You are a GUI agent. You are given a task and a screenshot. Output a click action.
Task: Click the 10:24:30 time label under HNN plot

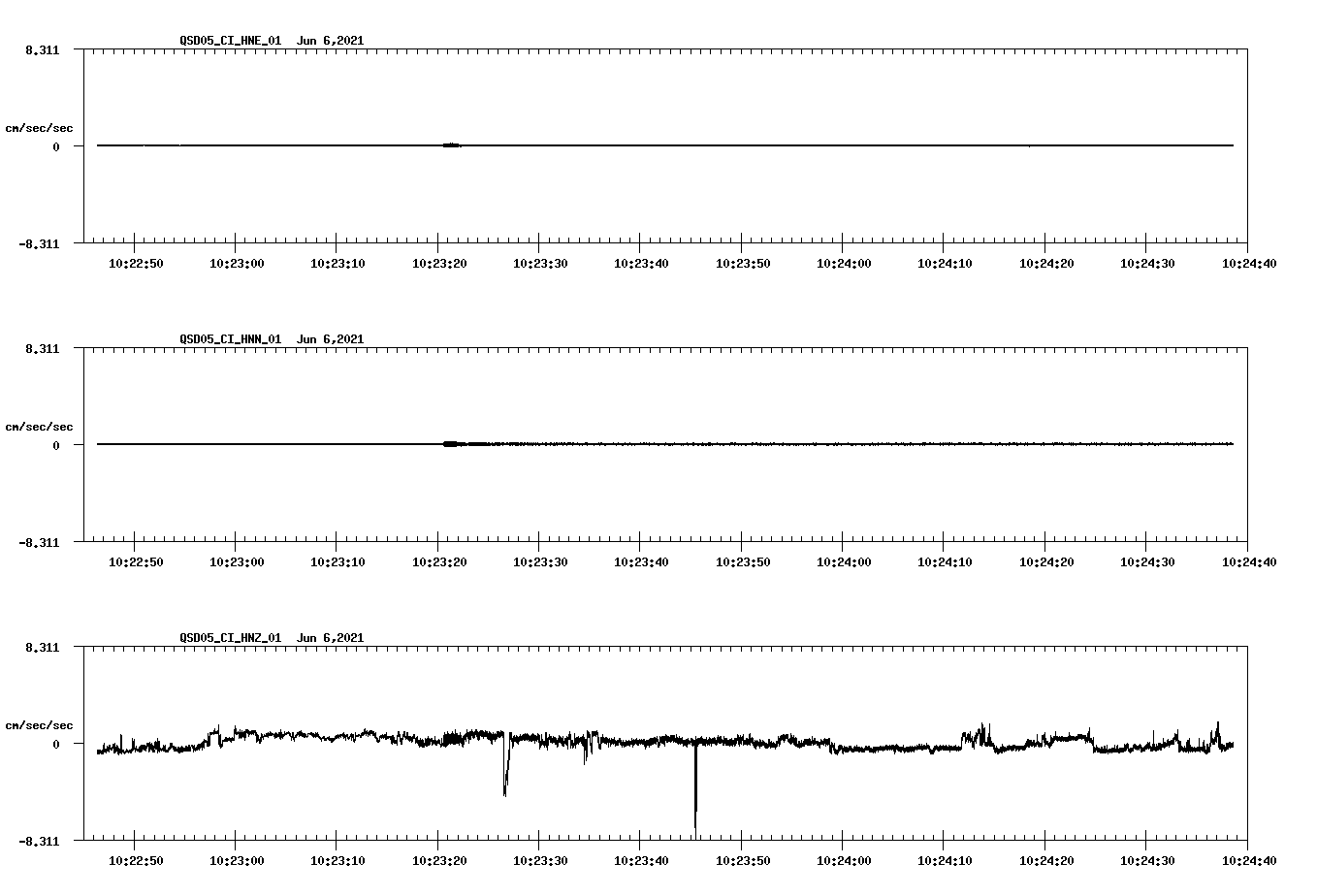coord(1146,561)
